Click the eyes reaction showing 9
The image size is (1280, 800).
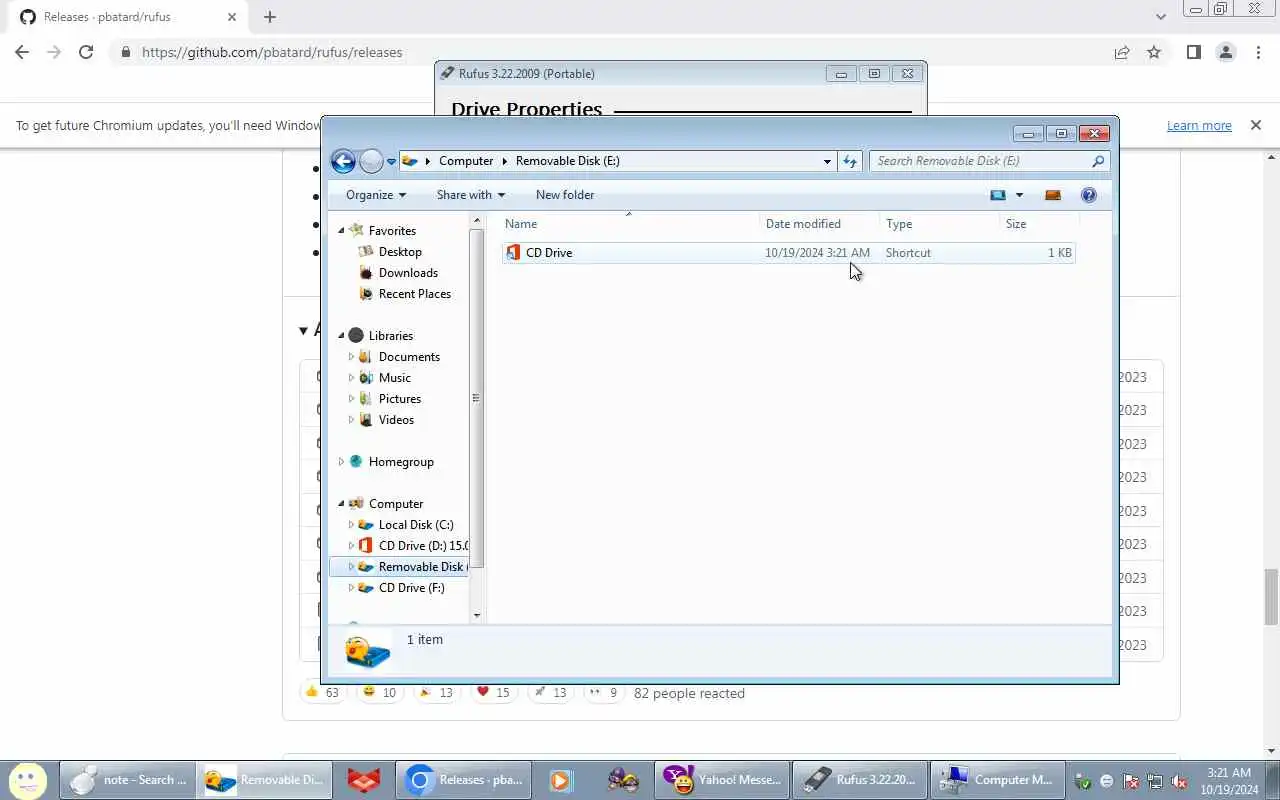point(604,693)
